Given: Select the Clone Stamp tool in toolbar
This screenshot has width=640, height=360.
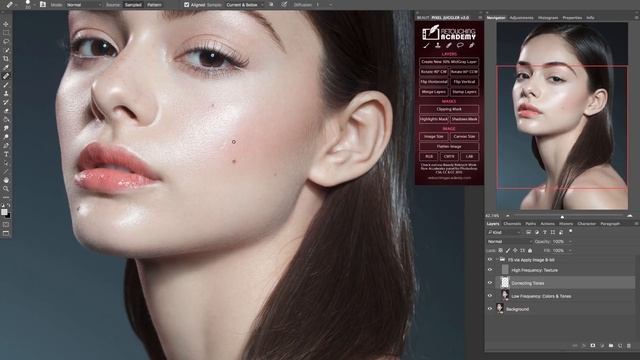Looking at the screenshot, I should (6, 93).
